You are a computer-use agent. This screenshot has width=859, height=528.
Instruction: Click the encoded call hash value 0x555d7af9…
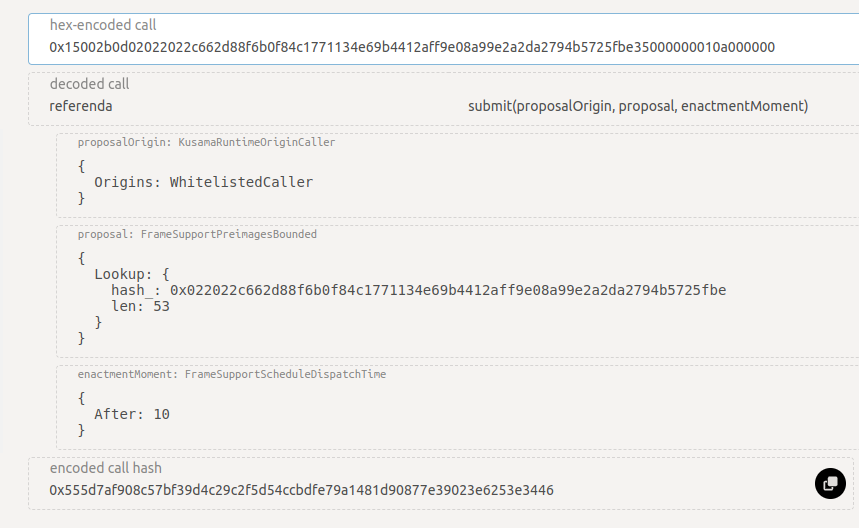tap(301, 490)
